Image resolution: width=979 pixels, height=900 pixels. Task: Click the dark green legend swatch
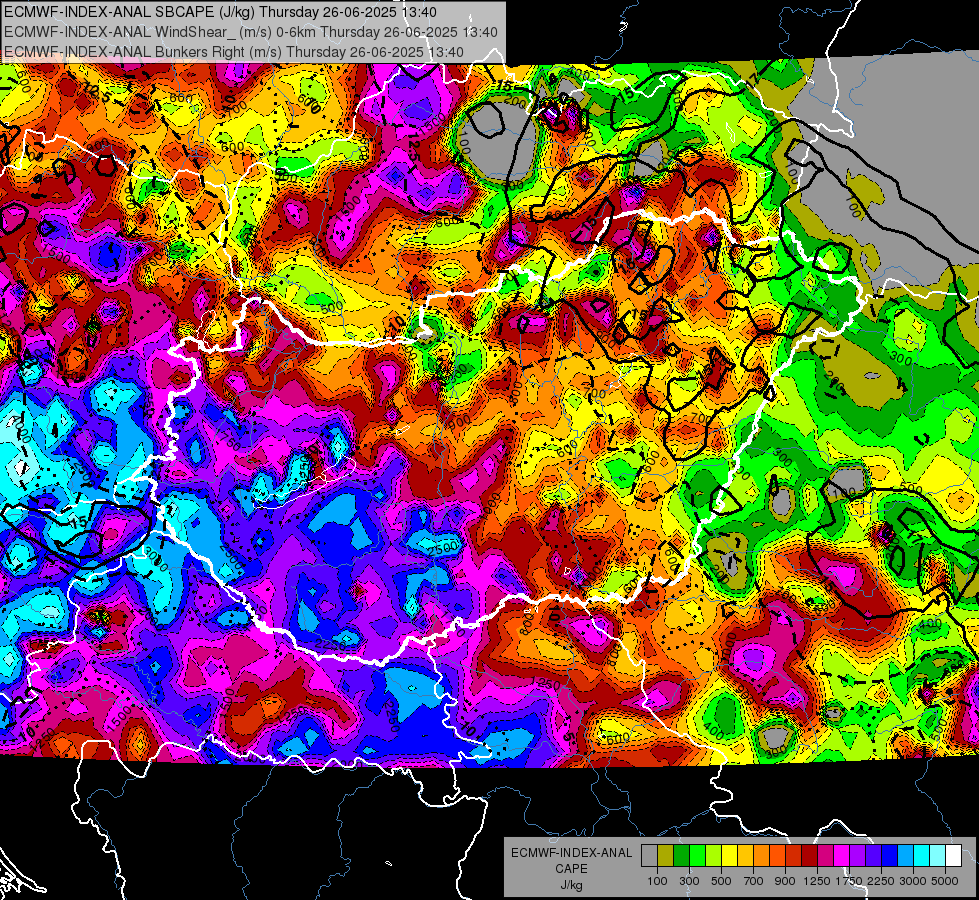click(681, 855)
